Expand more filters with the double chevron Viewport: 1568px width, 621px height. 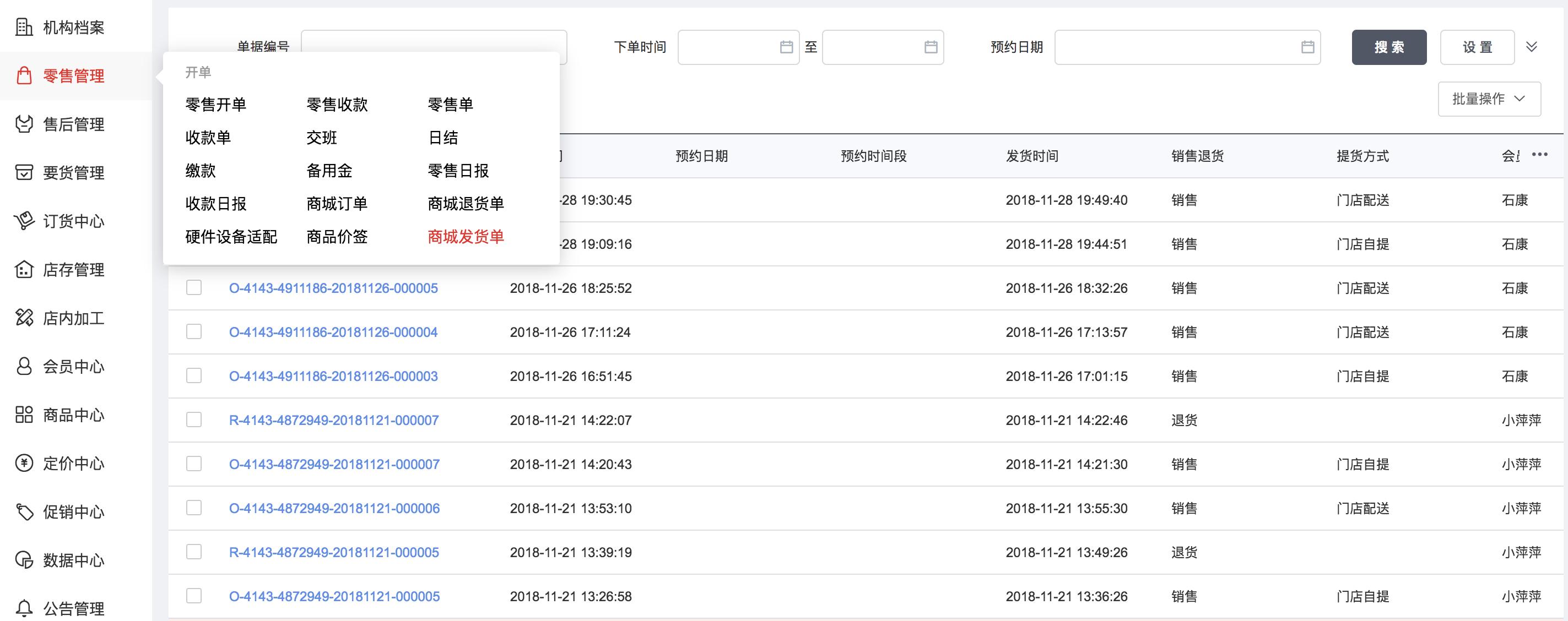[1533, 46]
